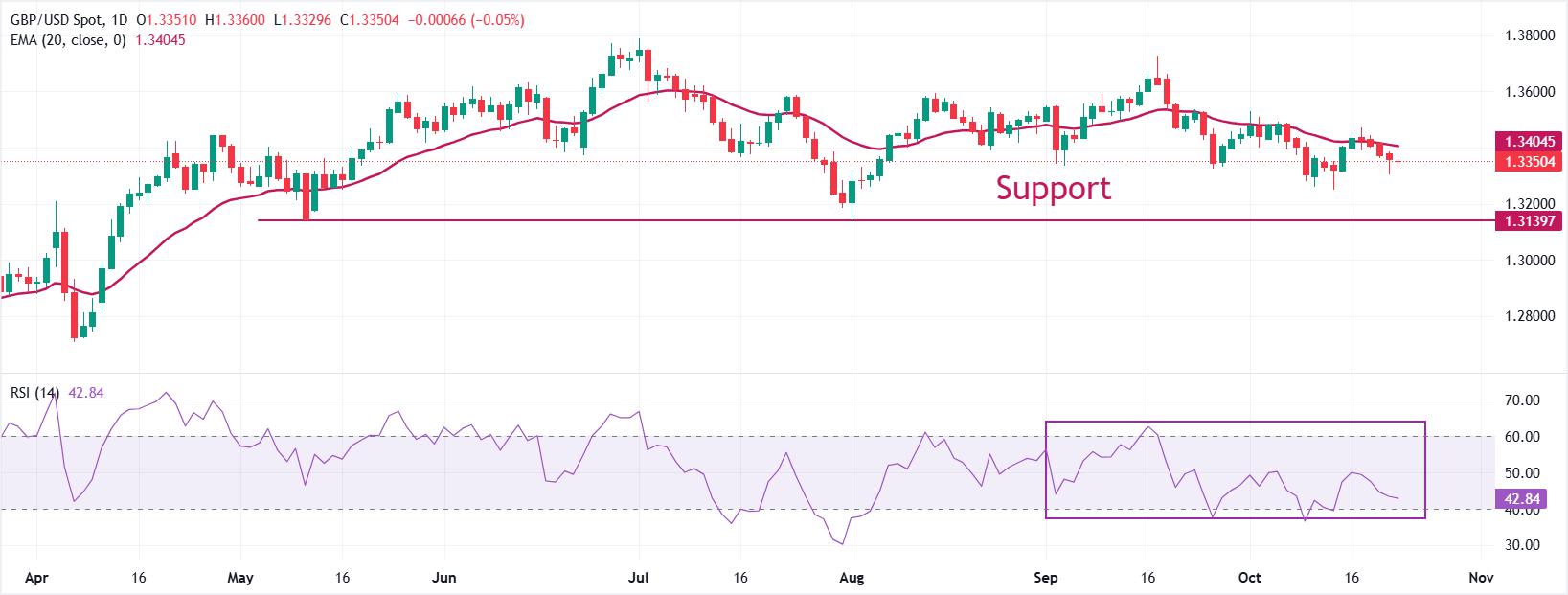Select the EMA (20, close, 0) indicator label
The image size is (1568, 595).
click(74, 40)
